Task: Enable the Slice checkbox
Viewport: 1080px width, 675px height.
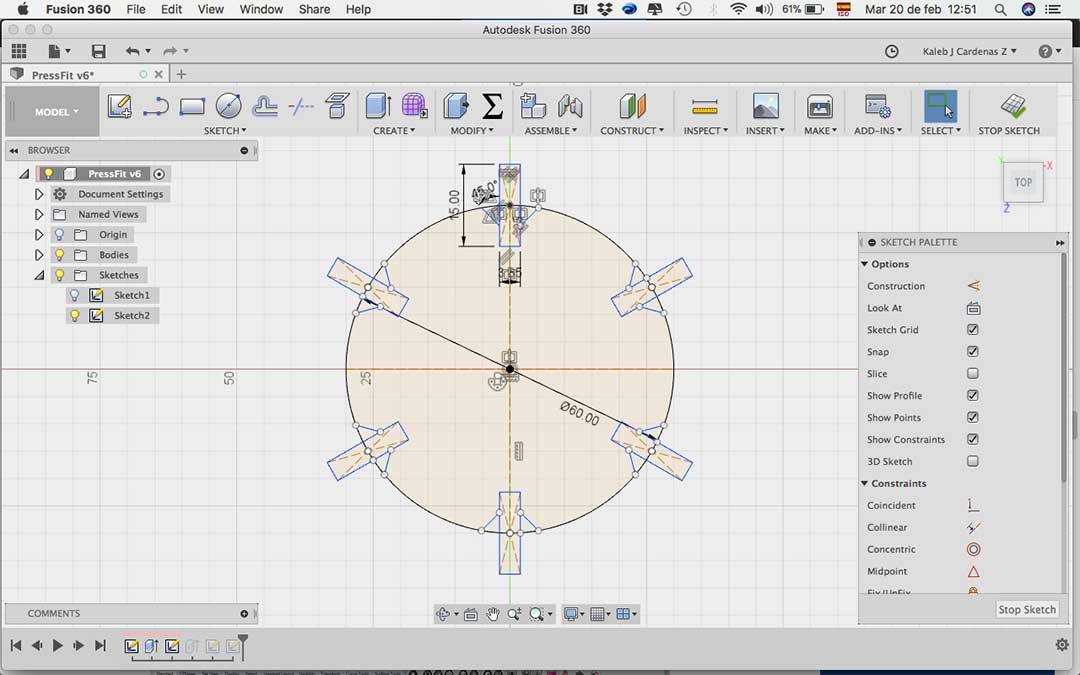Action: pos(973,374)
